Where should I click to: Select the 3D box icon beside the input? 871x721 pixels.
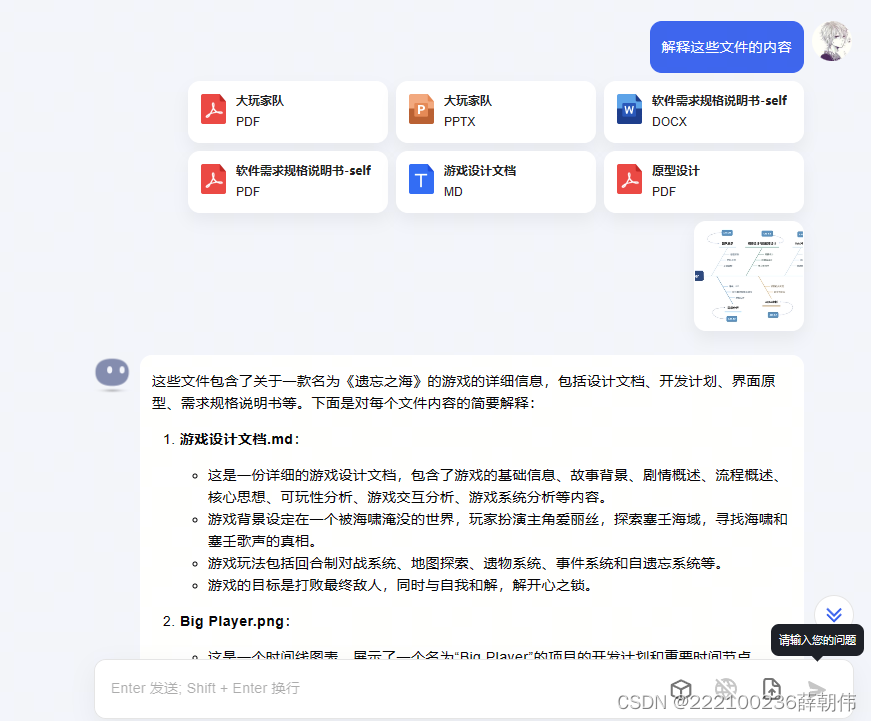(x=681, y=688)
